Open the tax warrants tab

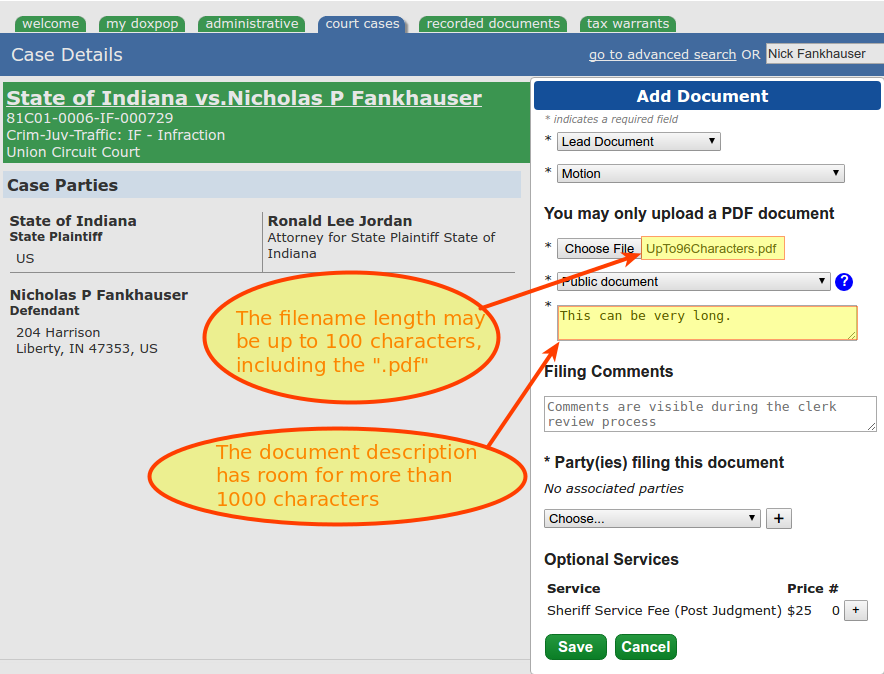(627, 23)
